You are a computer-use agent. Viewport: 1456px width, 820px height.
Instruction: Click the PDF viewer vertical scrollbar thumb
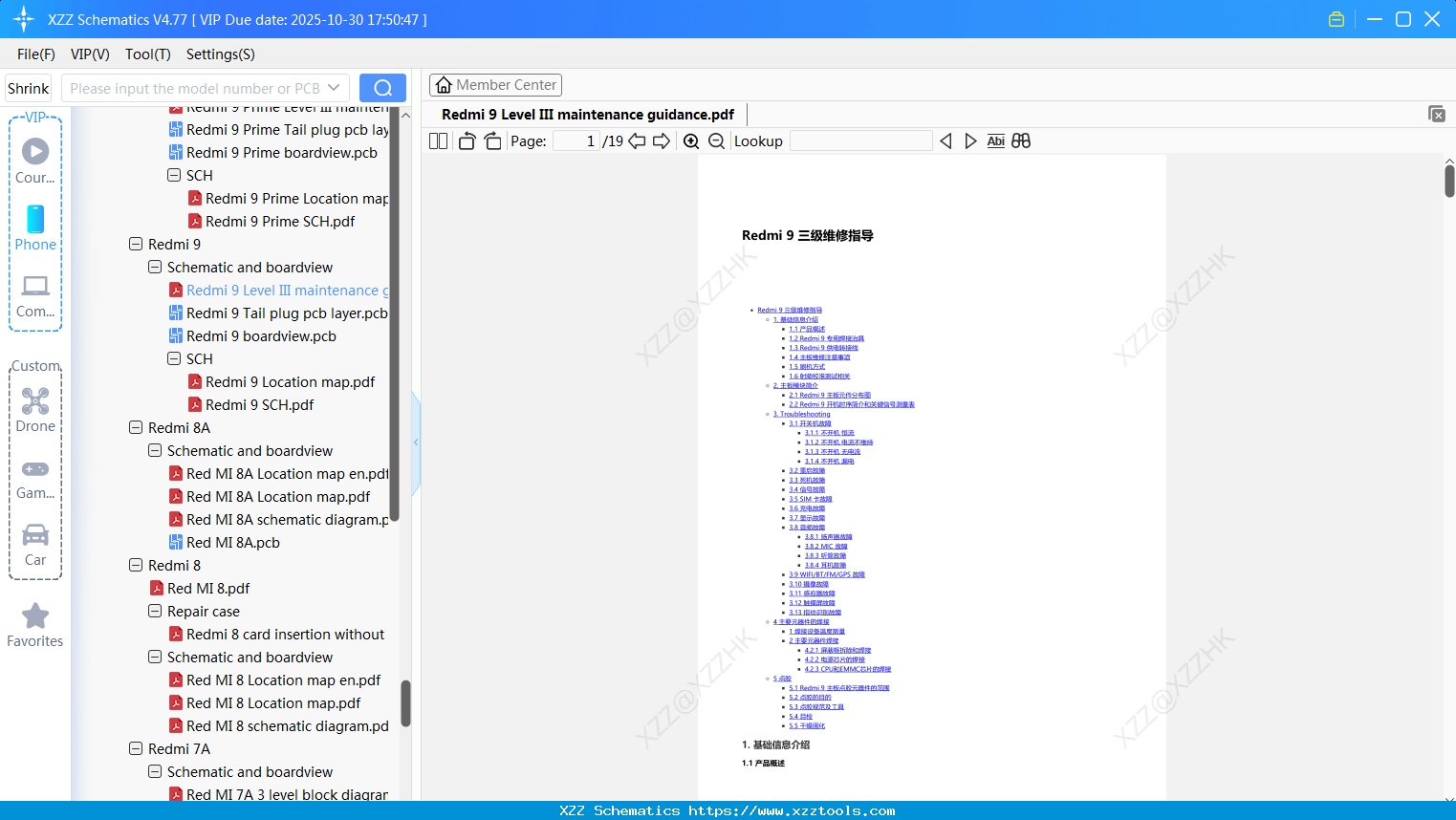(x=1449, y=181)
